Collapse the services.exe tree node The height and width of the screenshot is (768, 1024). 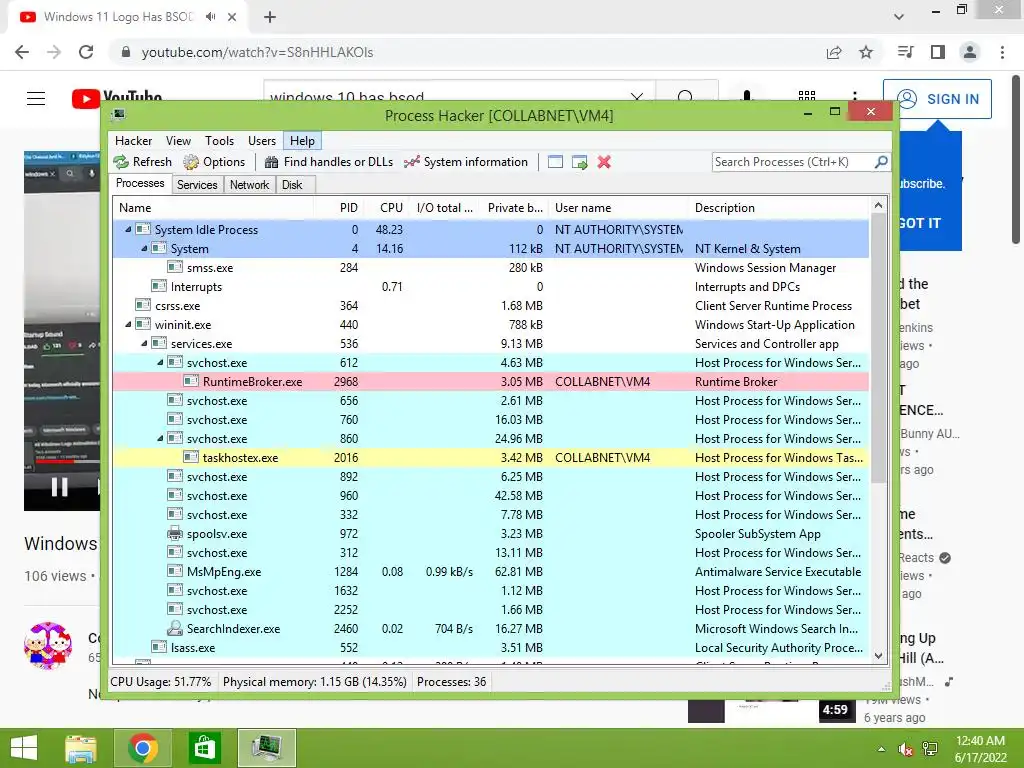click(x=144, y=344)
